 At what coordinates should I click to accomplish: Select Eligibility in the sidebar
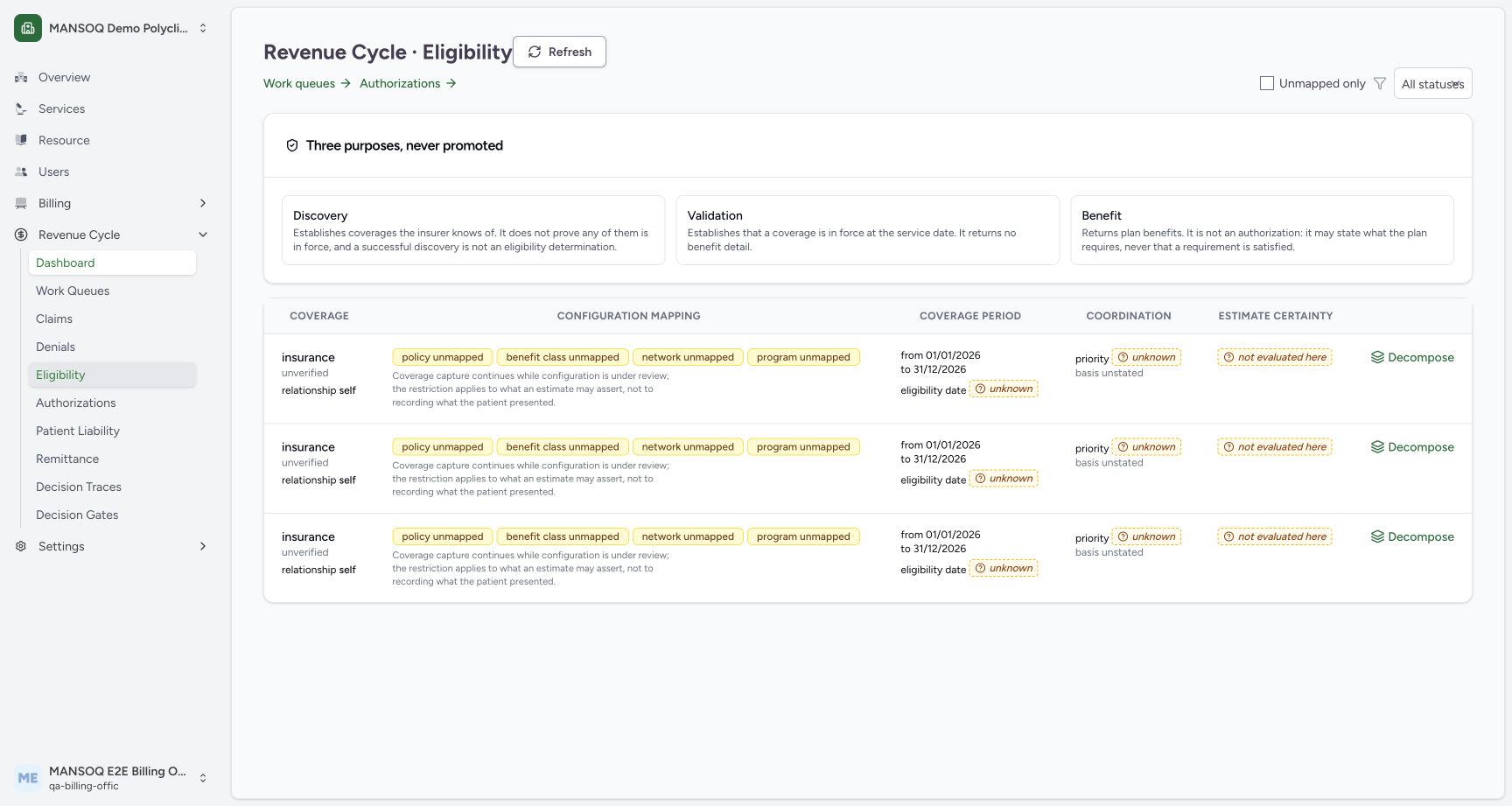coord(112,375)
